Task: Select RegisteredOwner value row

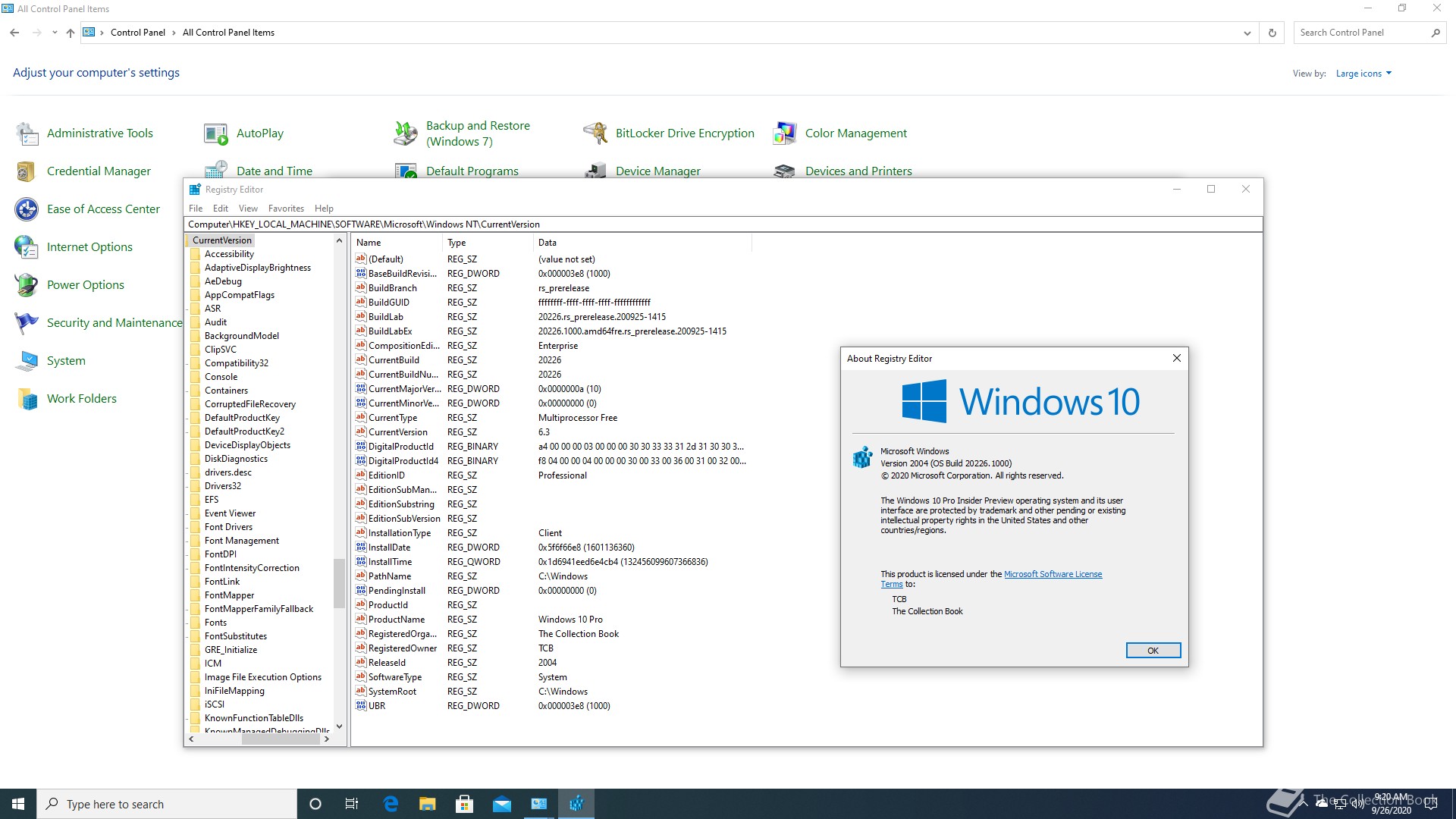Action: 551,648
